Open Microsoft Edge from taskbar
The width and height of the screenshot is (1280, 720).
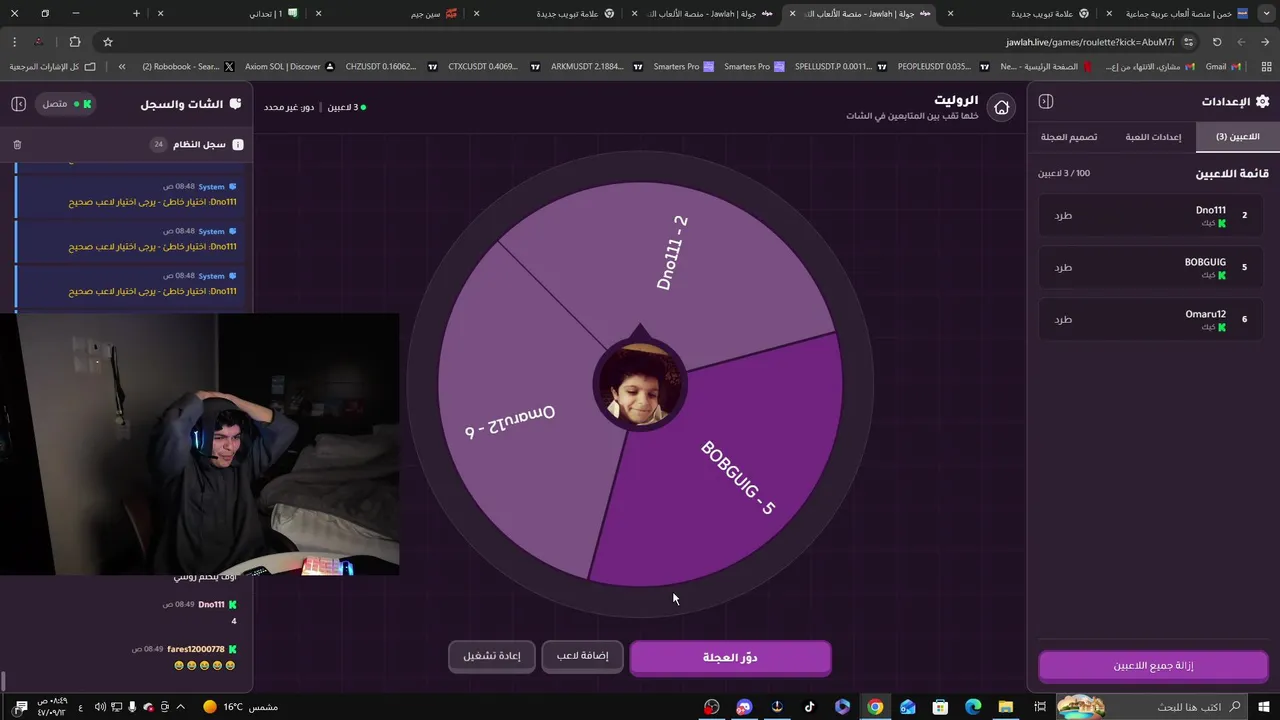(973, 707)
